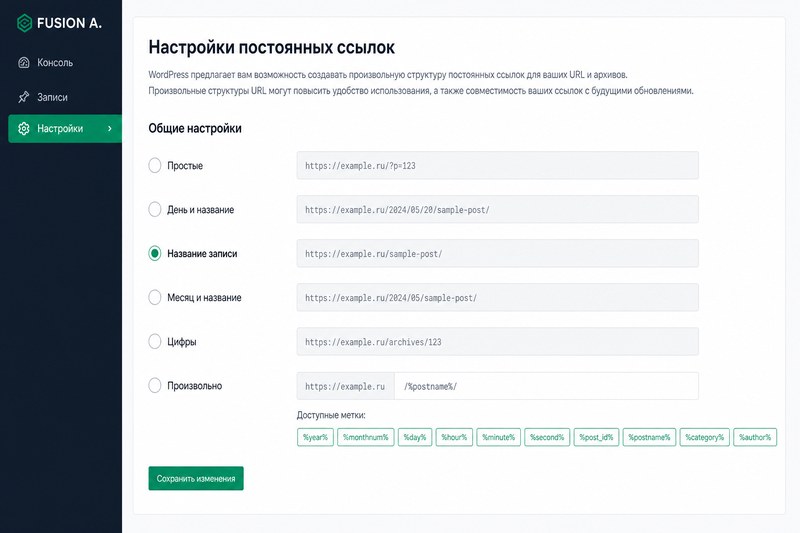Click the https://example.ru/?p=123 field
Viewport: 800px width, 533px height.
point(497,165)
